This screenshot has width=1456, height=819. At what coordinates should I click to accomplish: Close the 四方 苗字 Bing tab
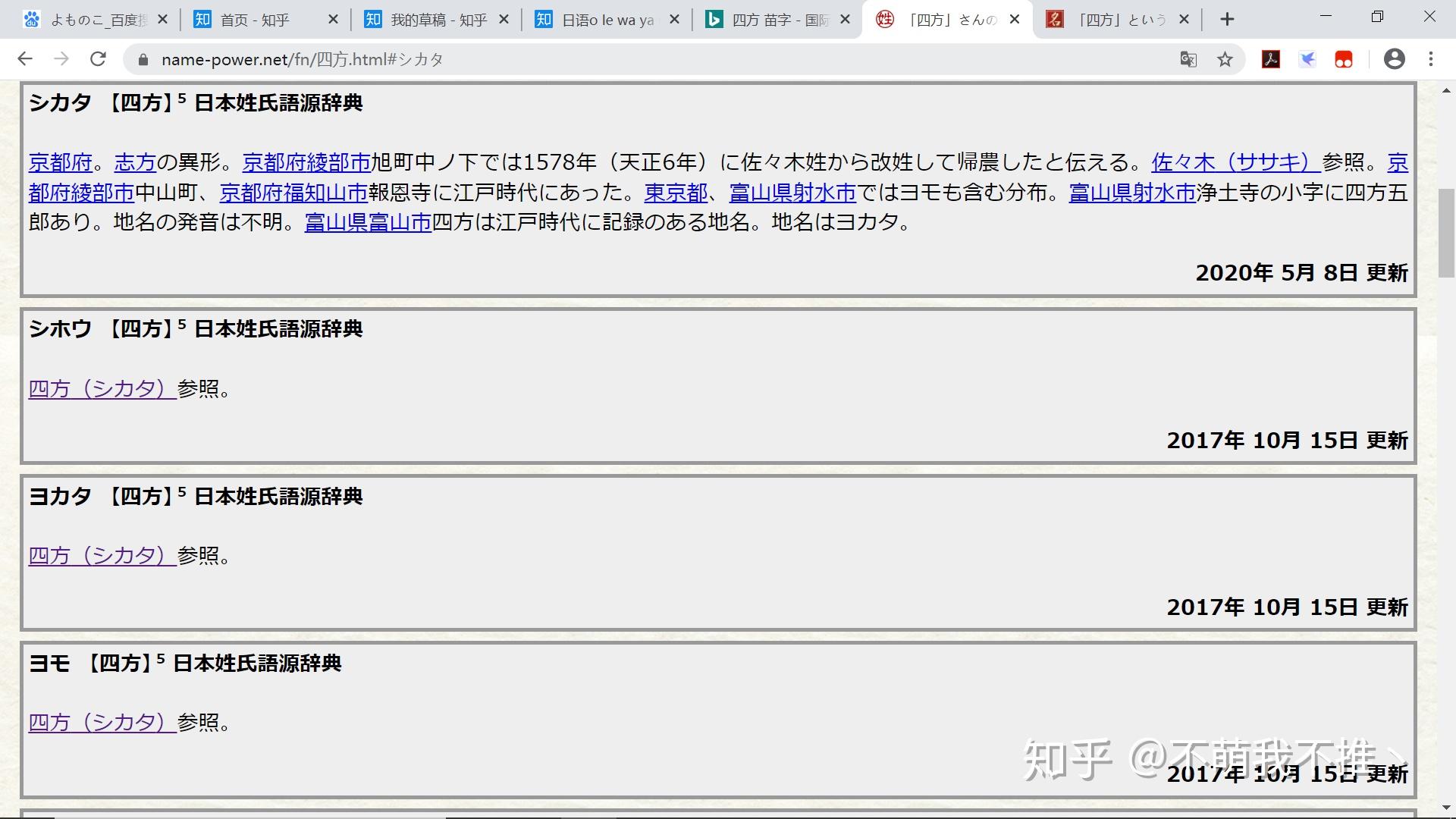[x=845, y=20]
